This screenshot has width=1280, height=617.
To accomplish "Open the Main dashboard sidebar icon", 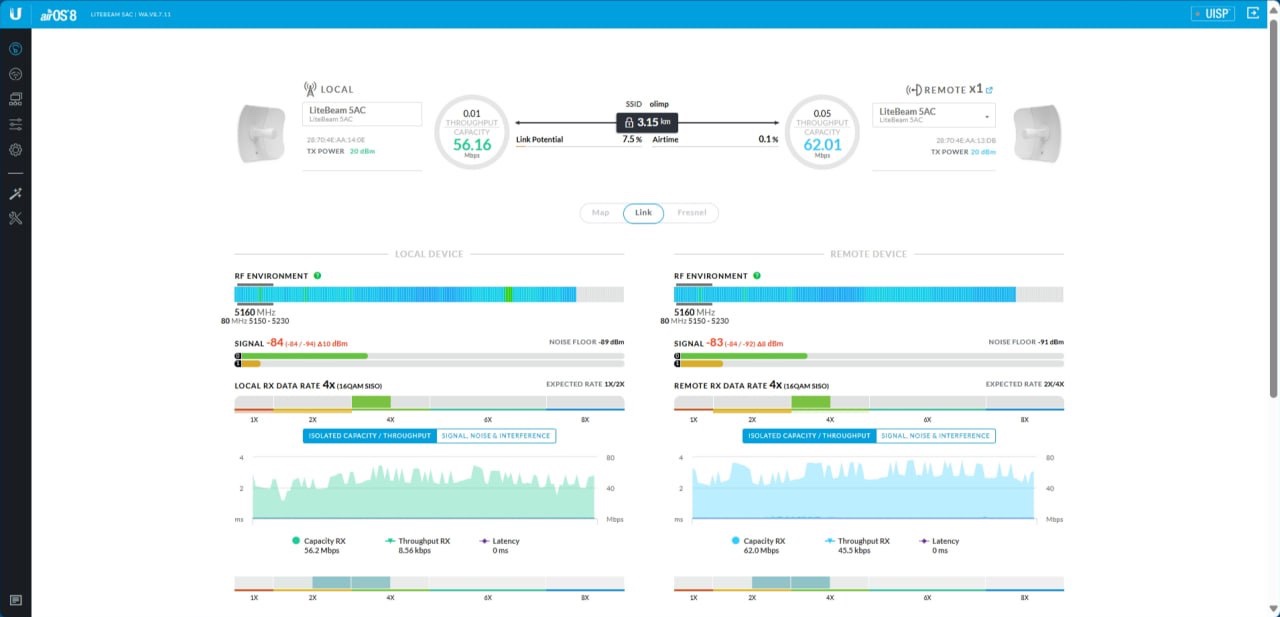I will click(x=15, y=48).
